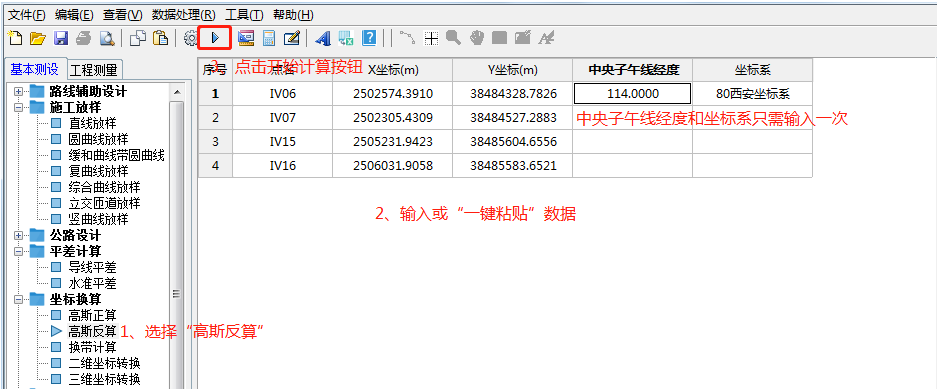The width and height of the screenshot is (944, 391).
Task: Click the pencil edit note icon
Action: 291,39
